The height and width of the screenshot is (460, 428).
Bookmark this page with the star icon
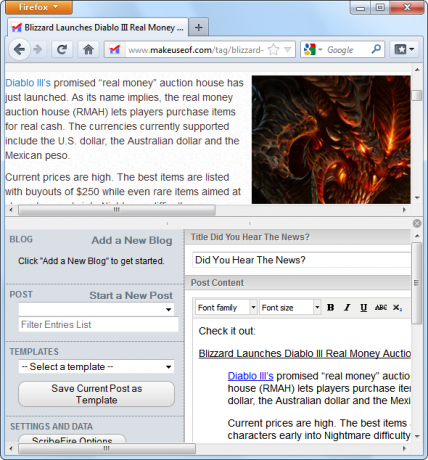[273, 50]
